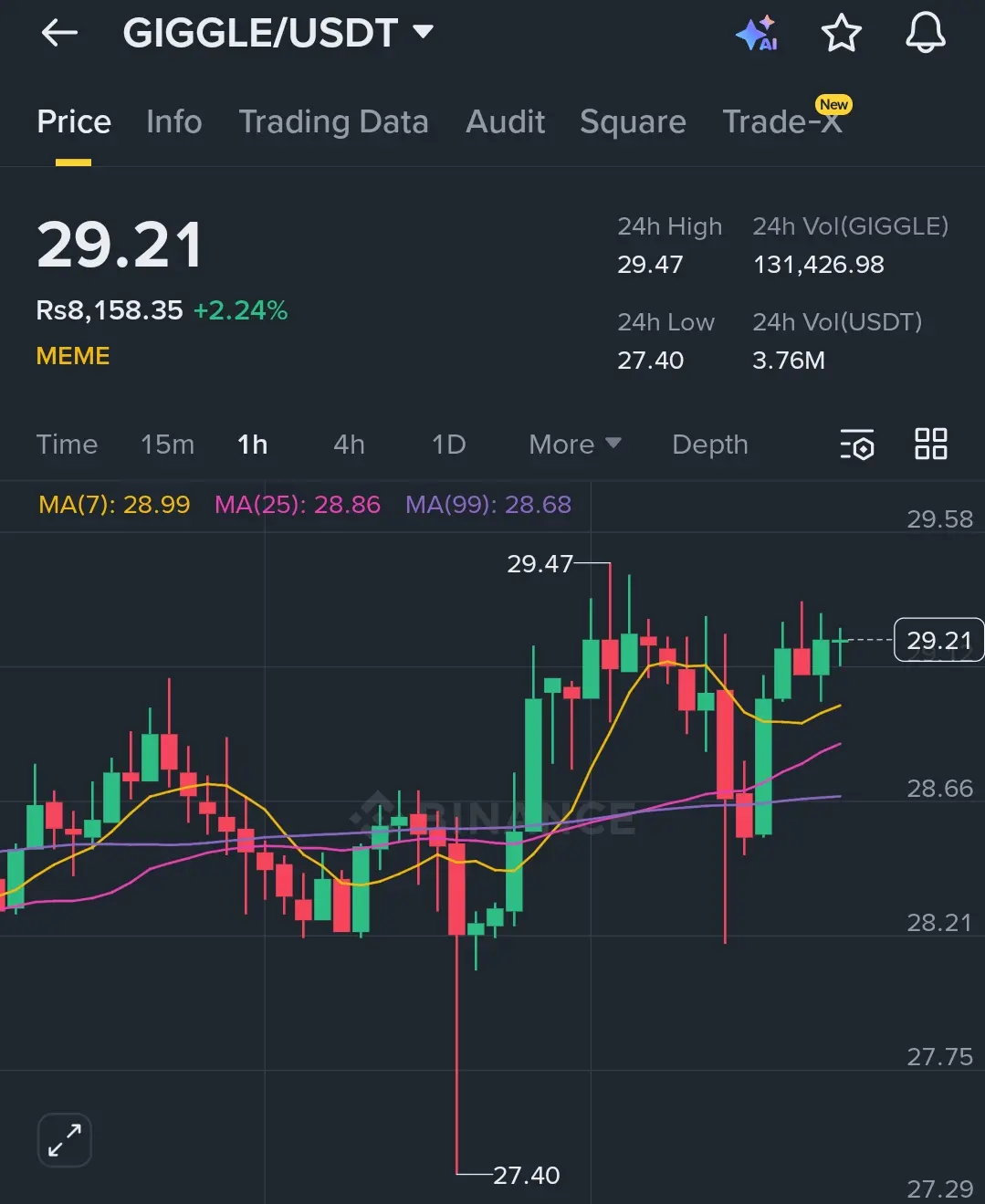The image size is (985, 1204).
Task: Select the 1h chart interval
Action: (x=253, y=445)
